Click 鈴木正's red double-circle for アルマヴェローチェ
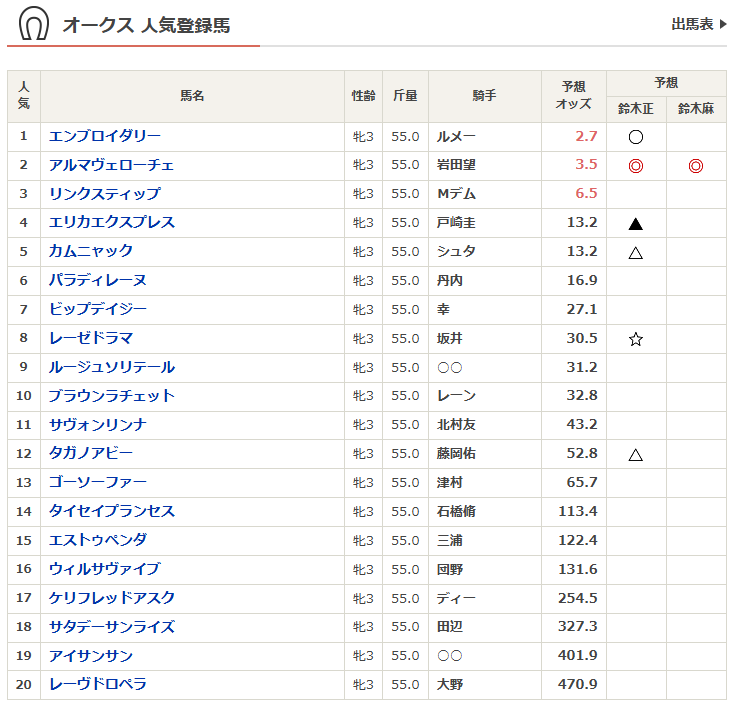The width and height of the screenshot is (732, 704). pyautogui.click(x=636, y=166)
